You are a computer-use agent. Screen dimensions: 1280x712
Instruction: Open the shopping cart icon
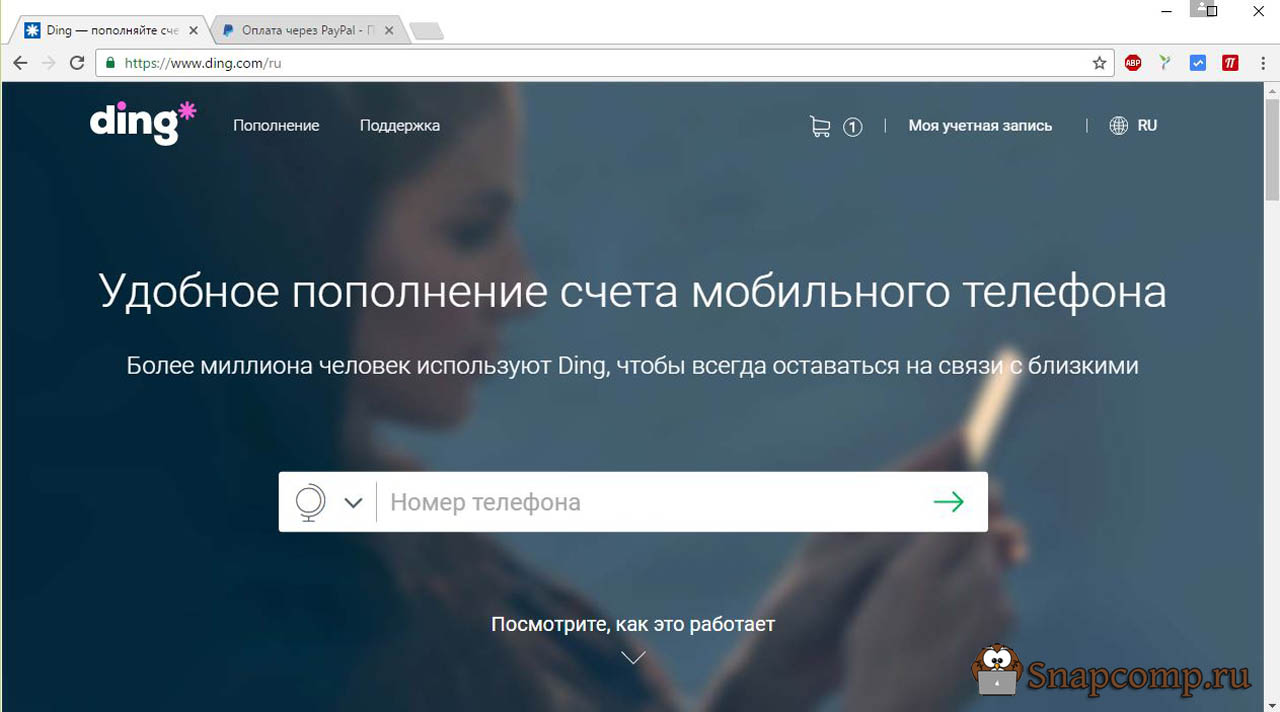(x=820, y=127)
